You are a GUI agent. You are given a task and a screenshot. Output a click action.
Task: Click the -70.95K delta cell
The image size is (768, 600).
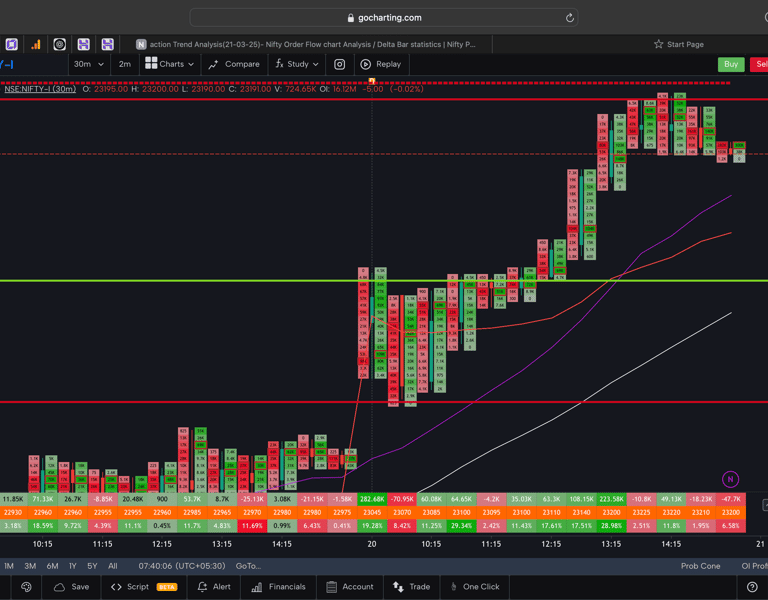(x=402, y=499)
